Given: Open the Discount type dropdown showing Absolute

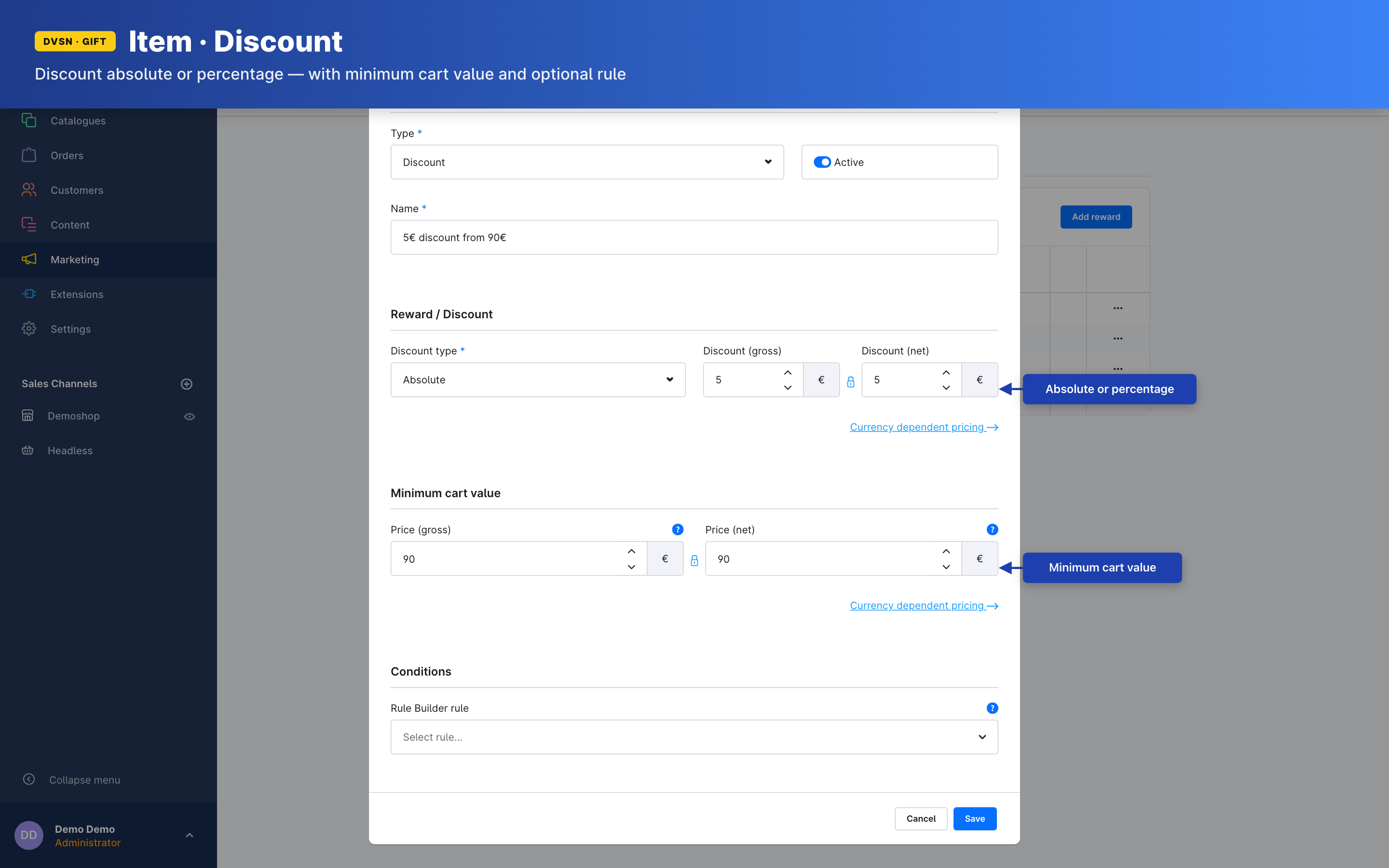Looking at the screenshot, I should point(538,380).
